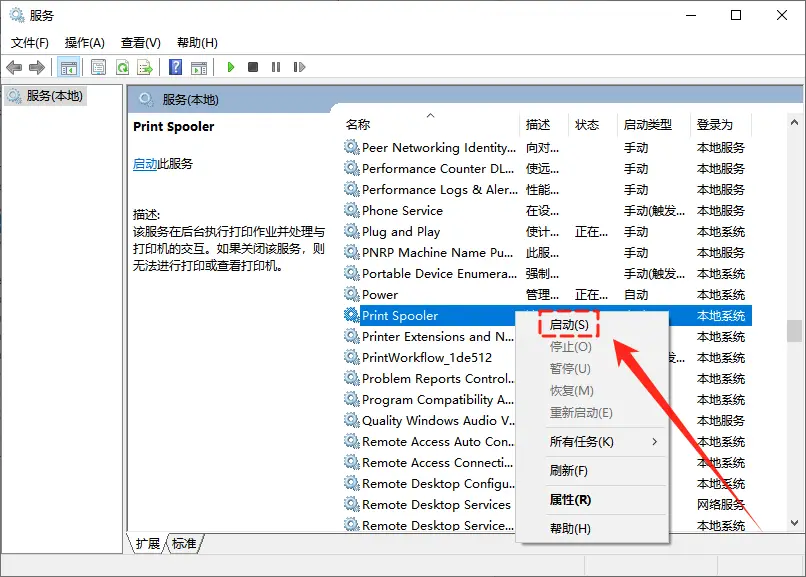The width and height of the screenshot is (806, 577).
Task: Click the Help question mark toolbar icon
Action: [x=175, y=67]
